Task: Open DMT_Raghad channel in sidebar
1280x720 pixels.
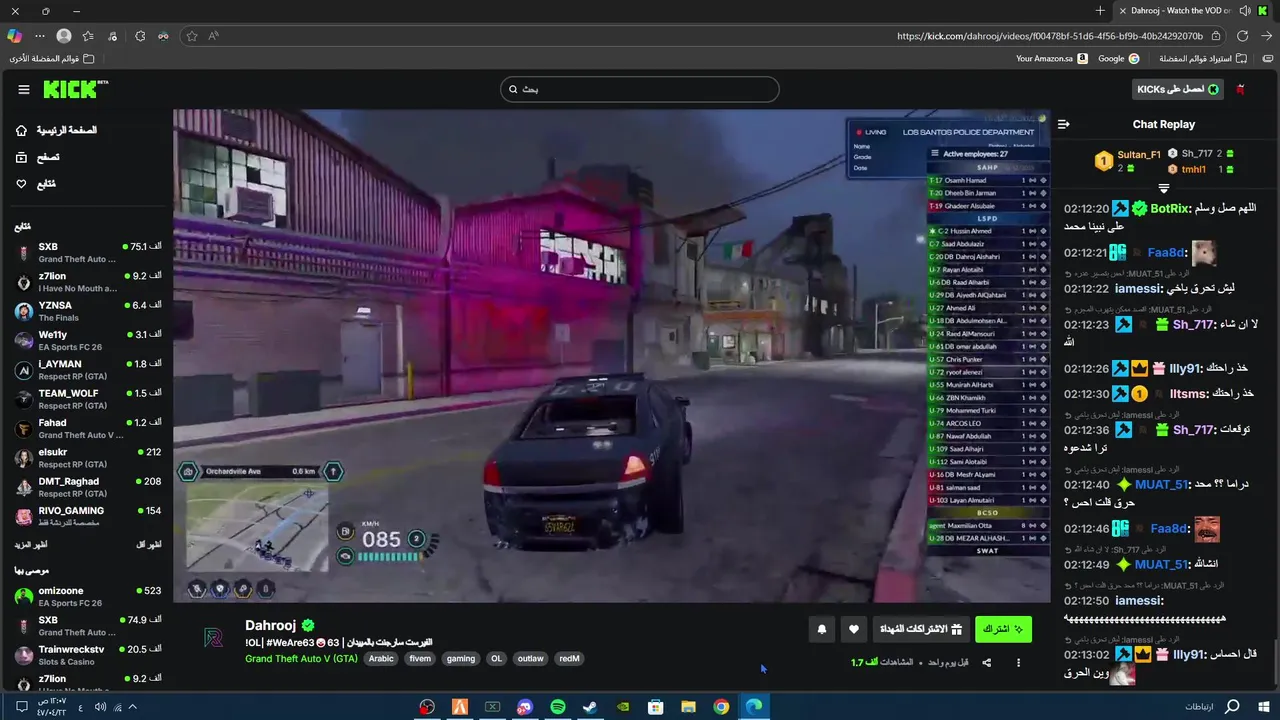Action: pyautogui.click(x=88, y=487)
